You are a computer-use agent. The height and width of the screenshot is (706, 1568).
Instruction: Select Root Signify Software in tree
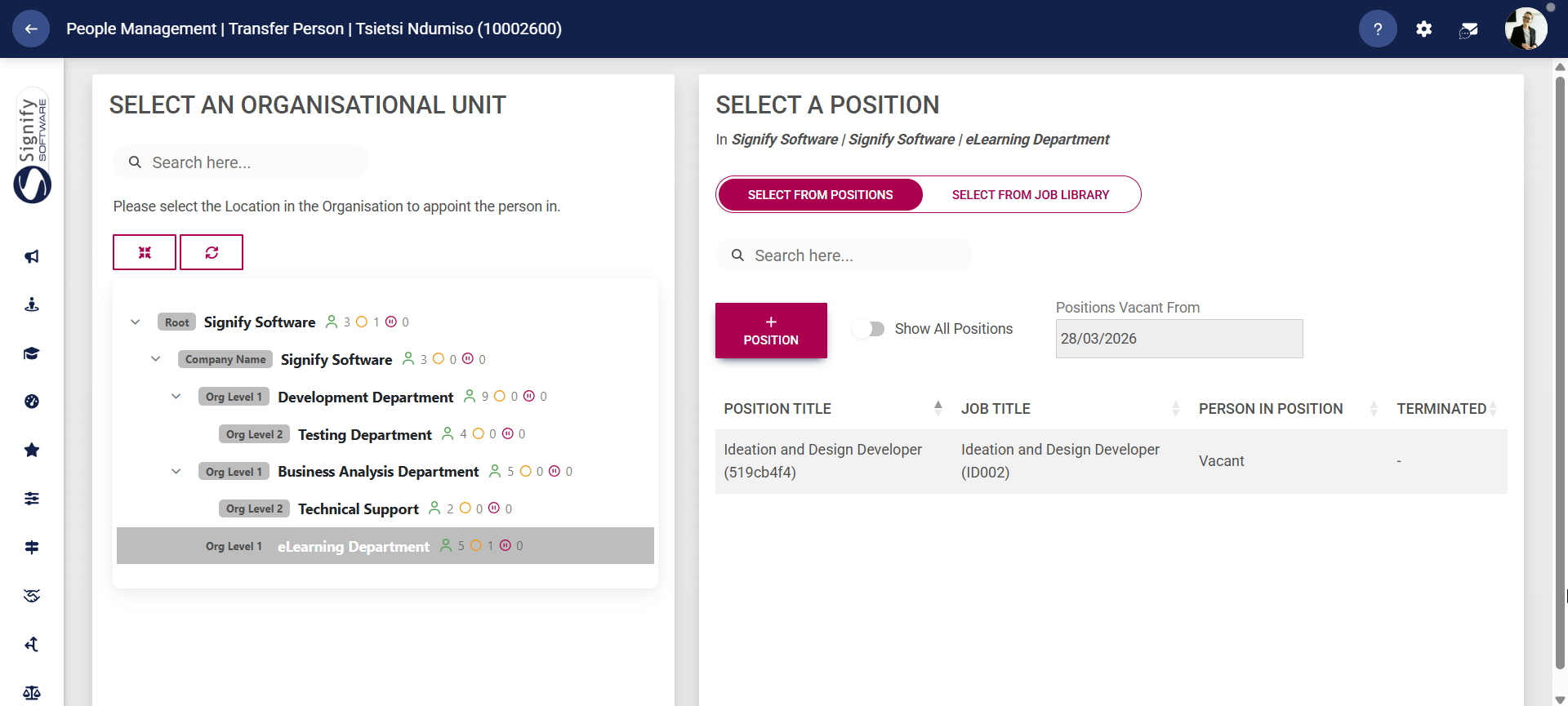(260, 322)
